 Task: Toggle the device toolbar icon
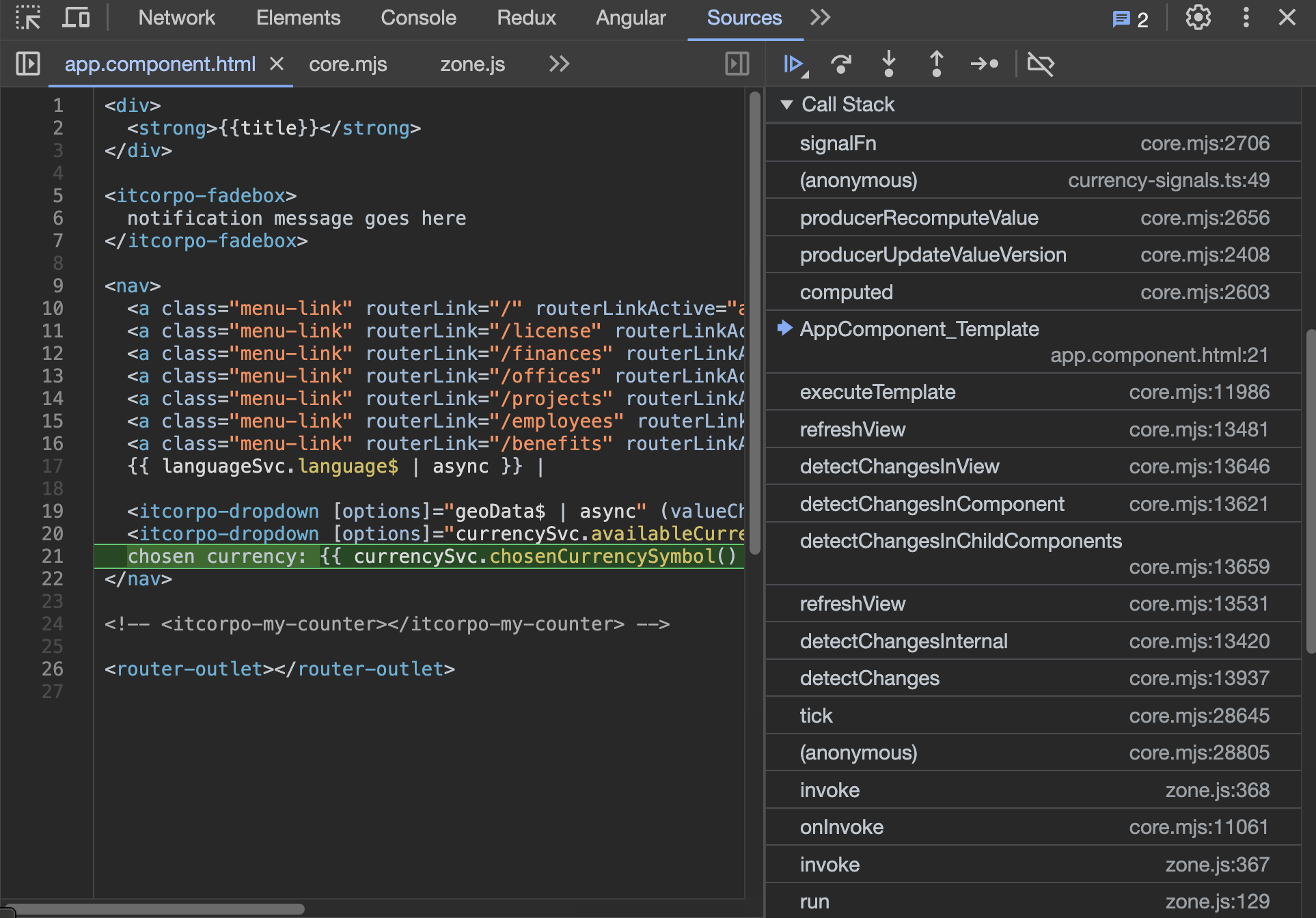76,18
